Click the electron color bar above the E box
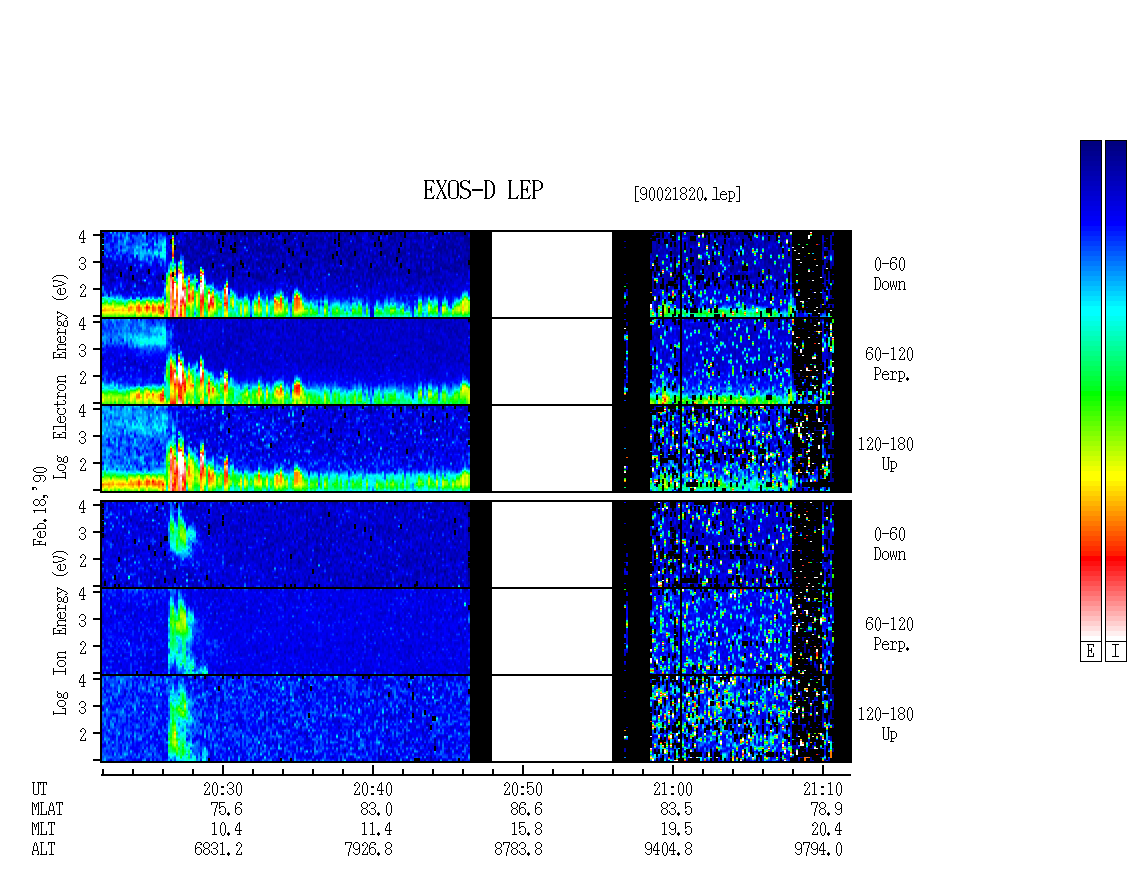The image size is (1130, 875). [x=1090, y=390]
